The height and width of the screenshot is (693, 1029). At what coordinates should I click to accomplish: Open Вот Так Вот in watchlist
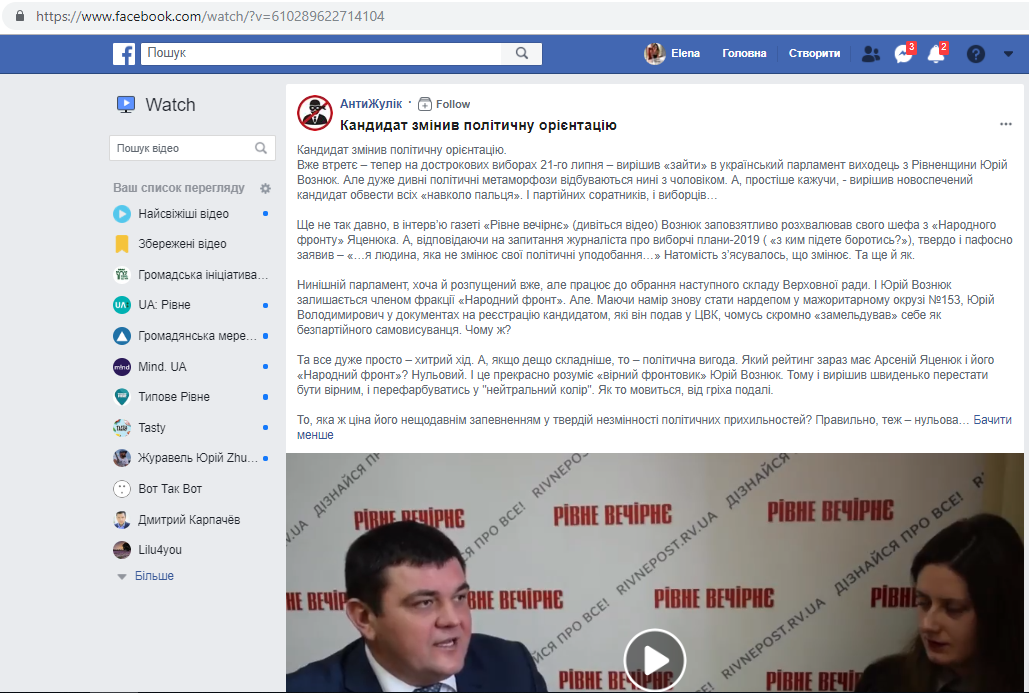170,489
